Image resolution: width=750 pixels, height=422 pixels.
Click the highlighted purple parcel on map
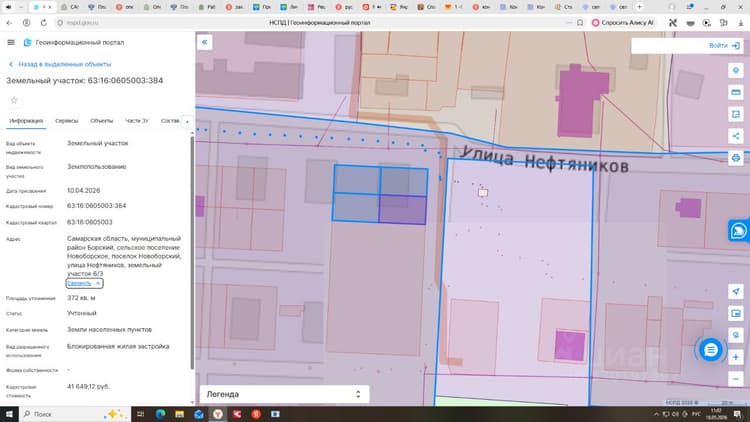tap(402, 210)
